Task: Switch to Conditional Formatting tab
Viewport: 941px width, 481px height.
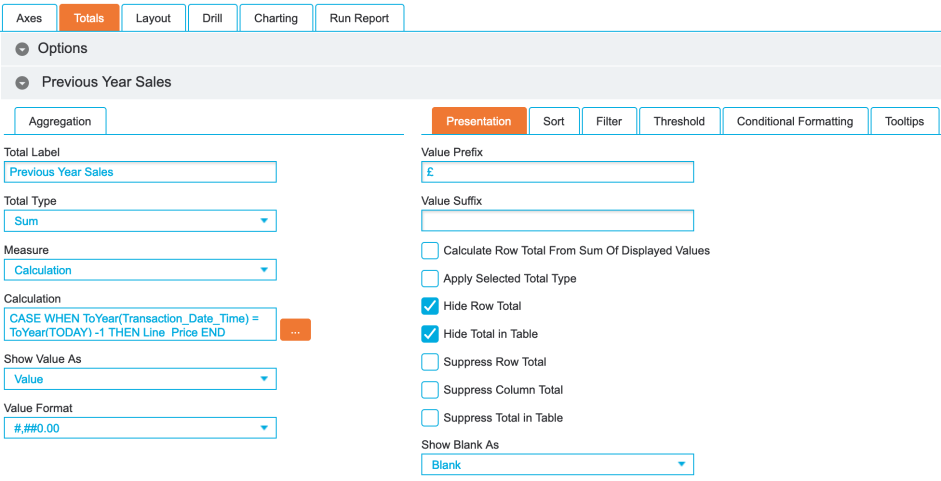Action: click(794, 121)
